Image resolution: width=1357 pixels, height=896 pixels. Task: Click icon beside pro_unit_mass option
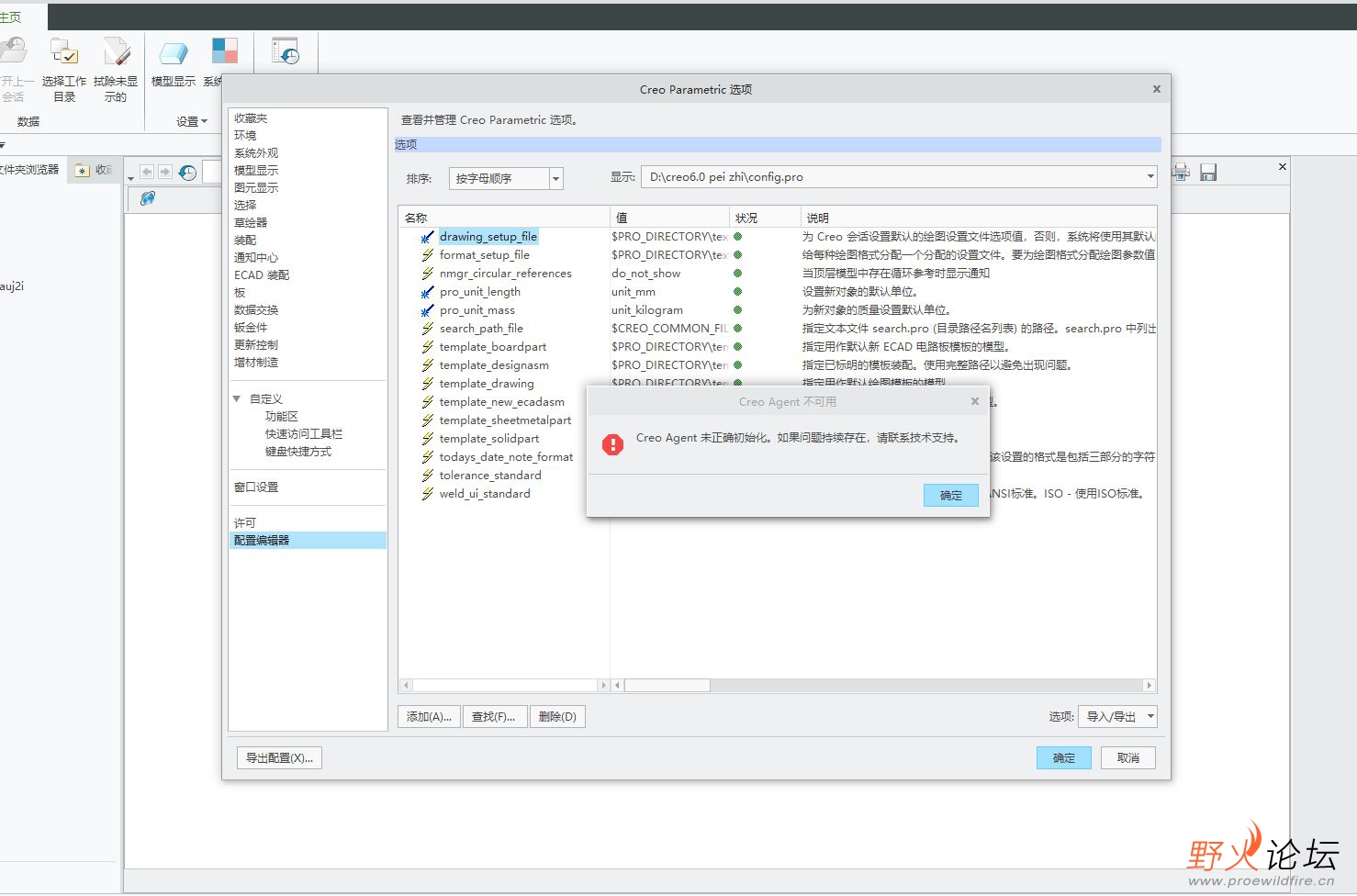pos(427,310)
